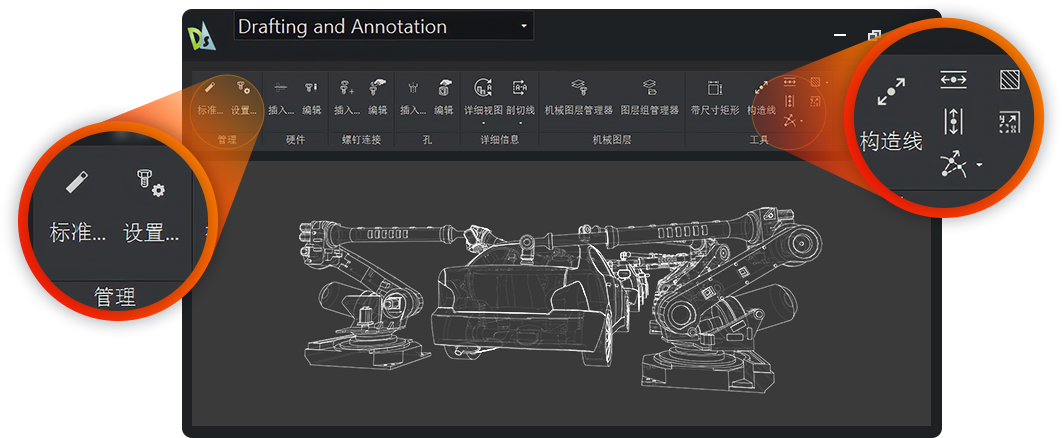The image size is (1062, 438).
Task: Click the 工具 group label
Action: tap(759, 140)
